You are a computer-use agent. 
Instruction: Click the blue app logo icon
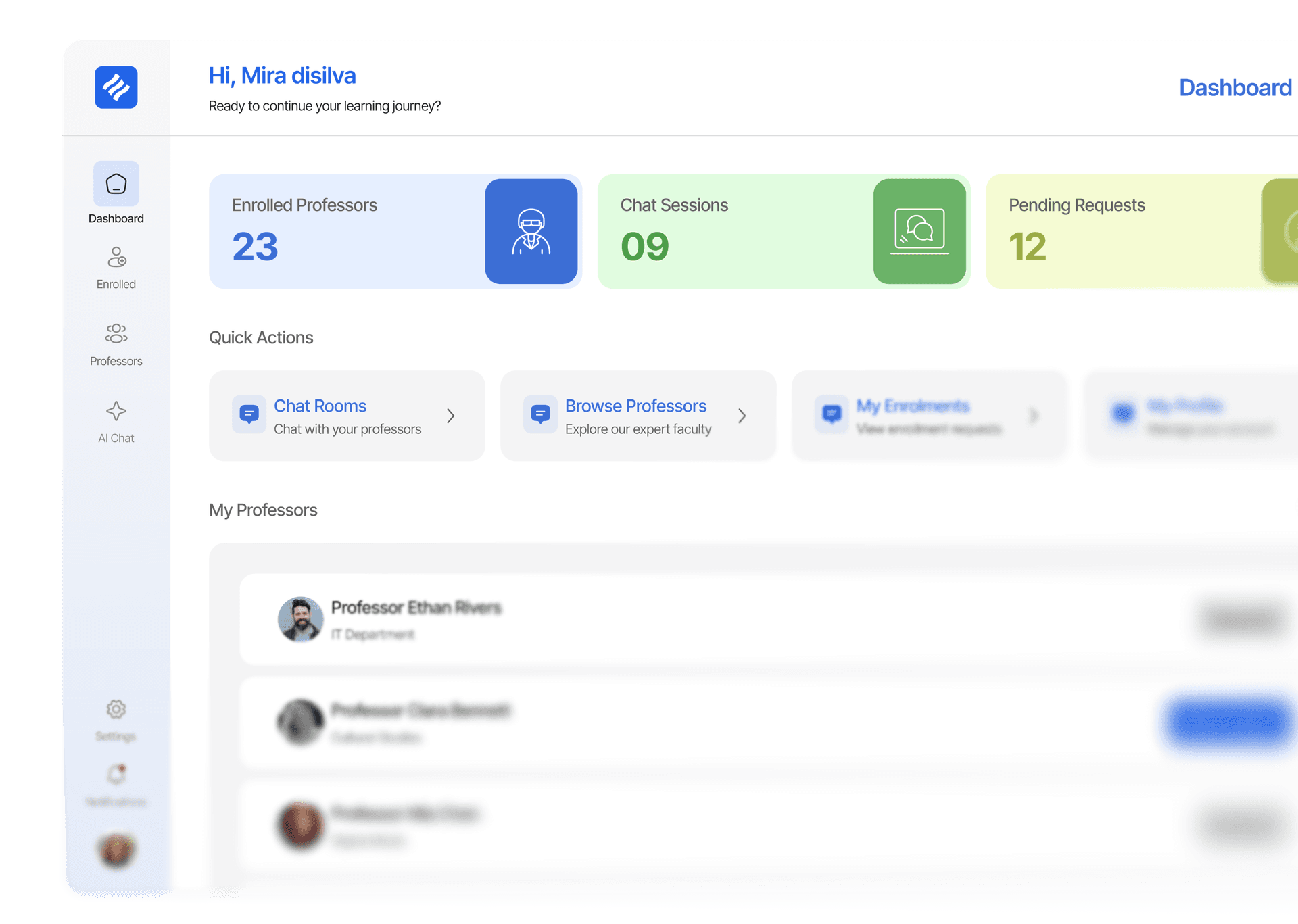pos(116,87)
